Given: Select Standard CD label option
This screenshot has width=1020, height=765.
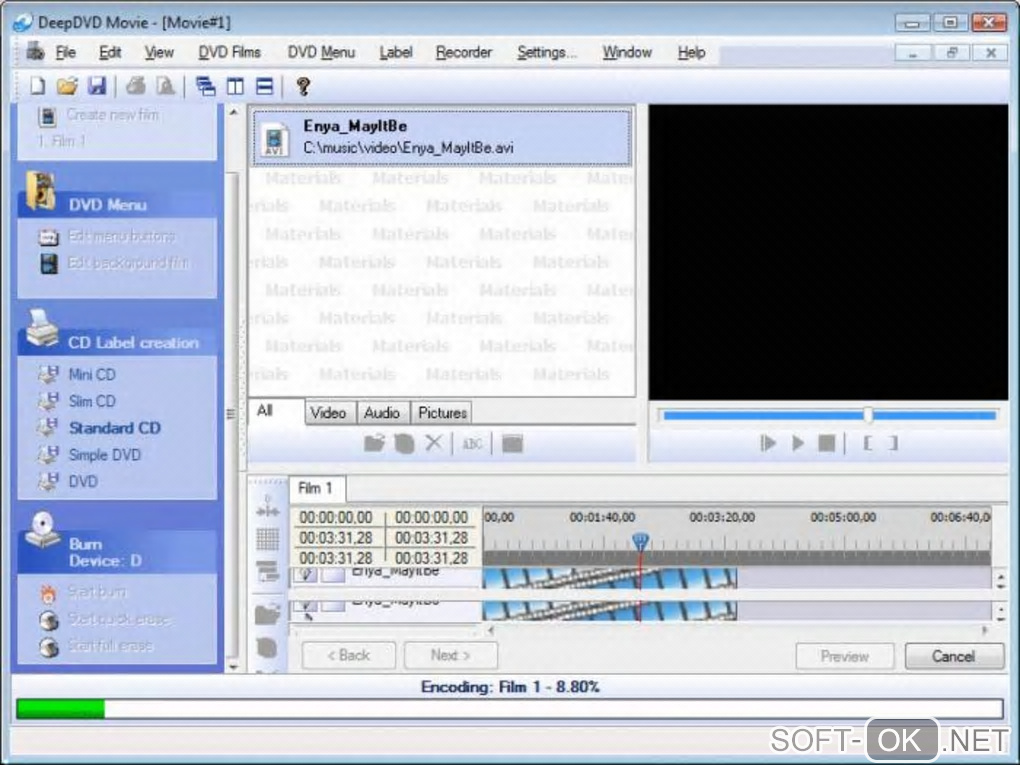Looking at the screenshot, I should click(x=114, y=428).
